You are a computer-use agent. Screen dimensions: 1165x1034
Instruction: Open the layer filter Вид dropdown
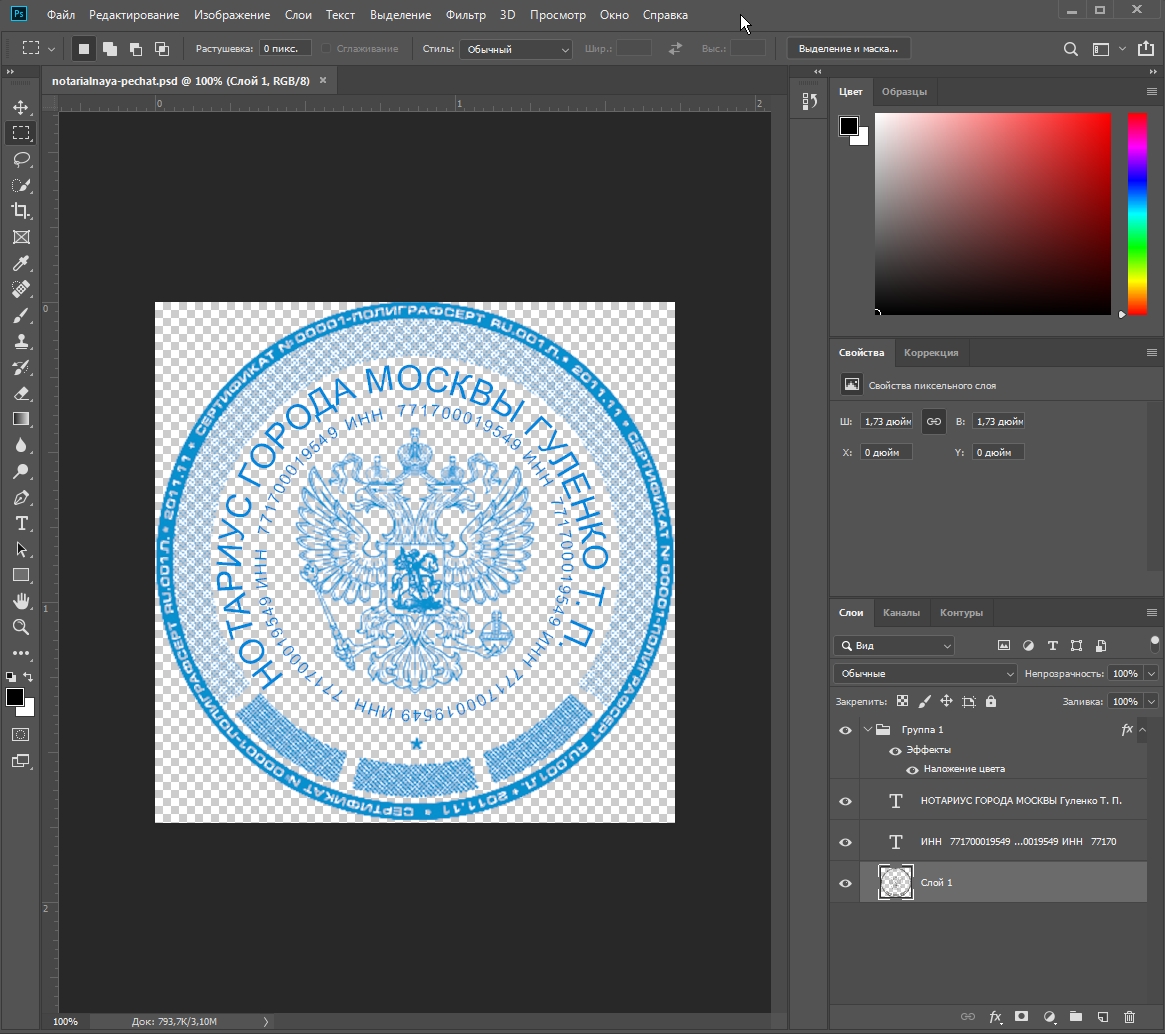point(894,646)
